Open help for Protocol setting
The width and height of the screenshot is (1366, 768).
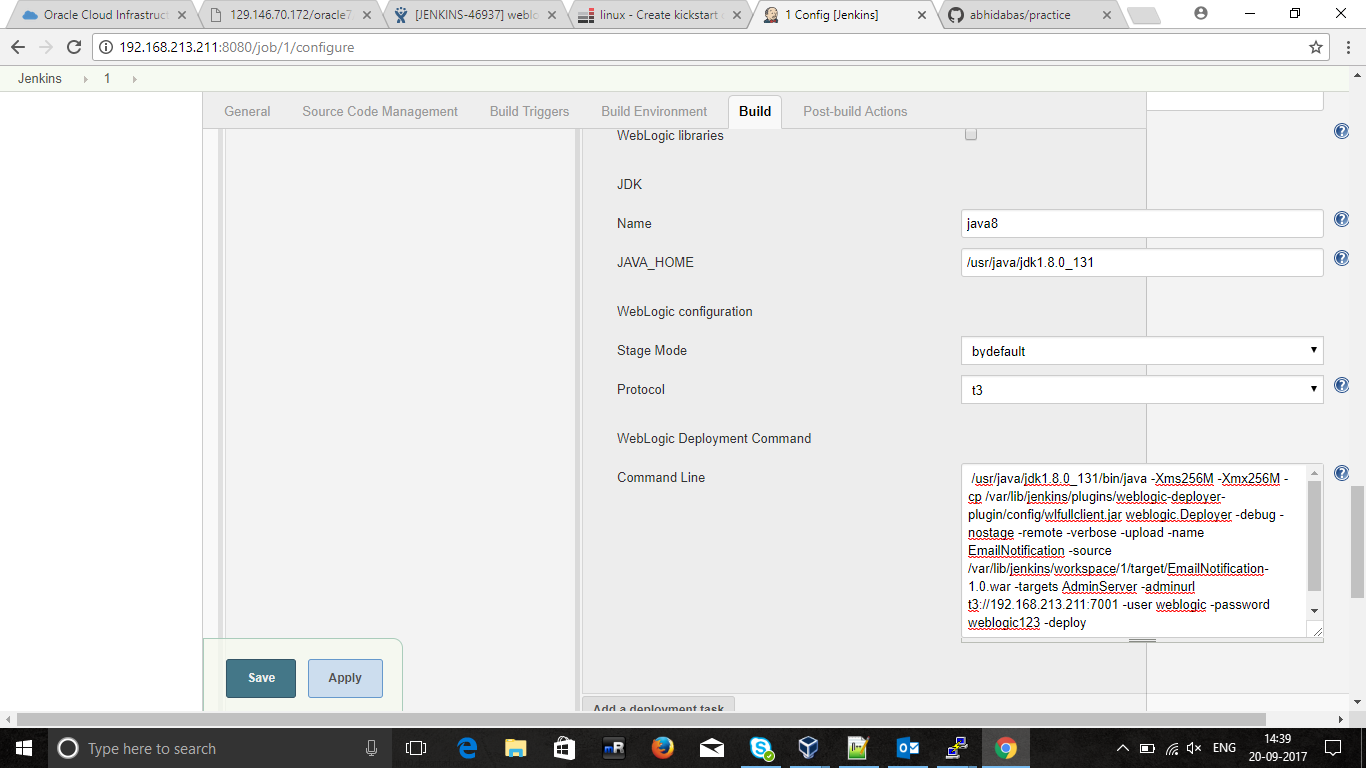pyautogui.click(x=1342, y=386)
